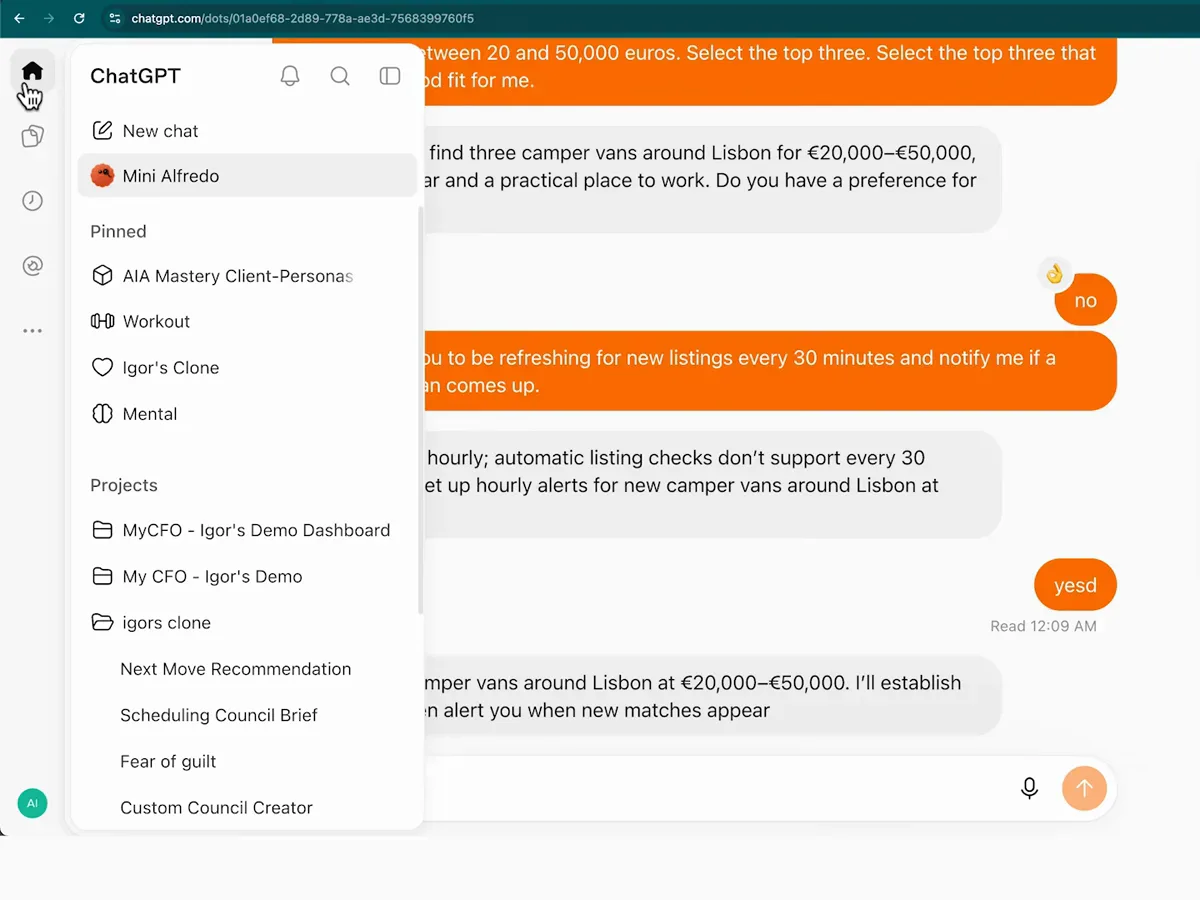Click the orange "yesd" message bubble
Screen dimensions: 1200x900
click(1075, 585)
